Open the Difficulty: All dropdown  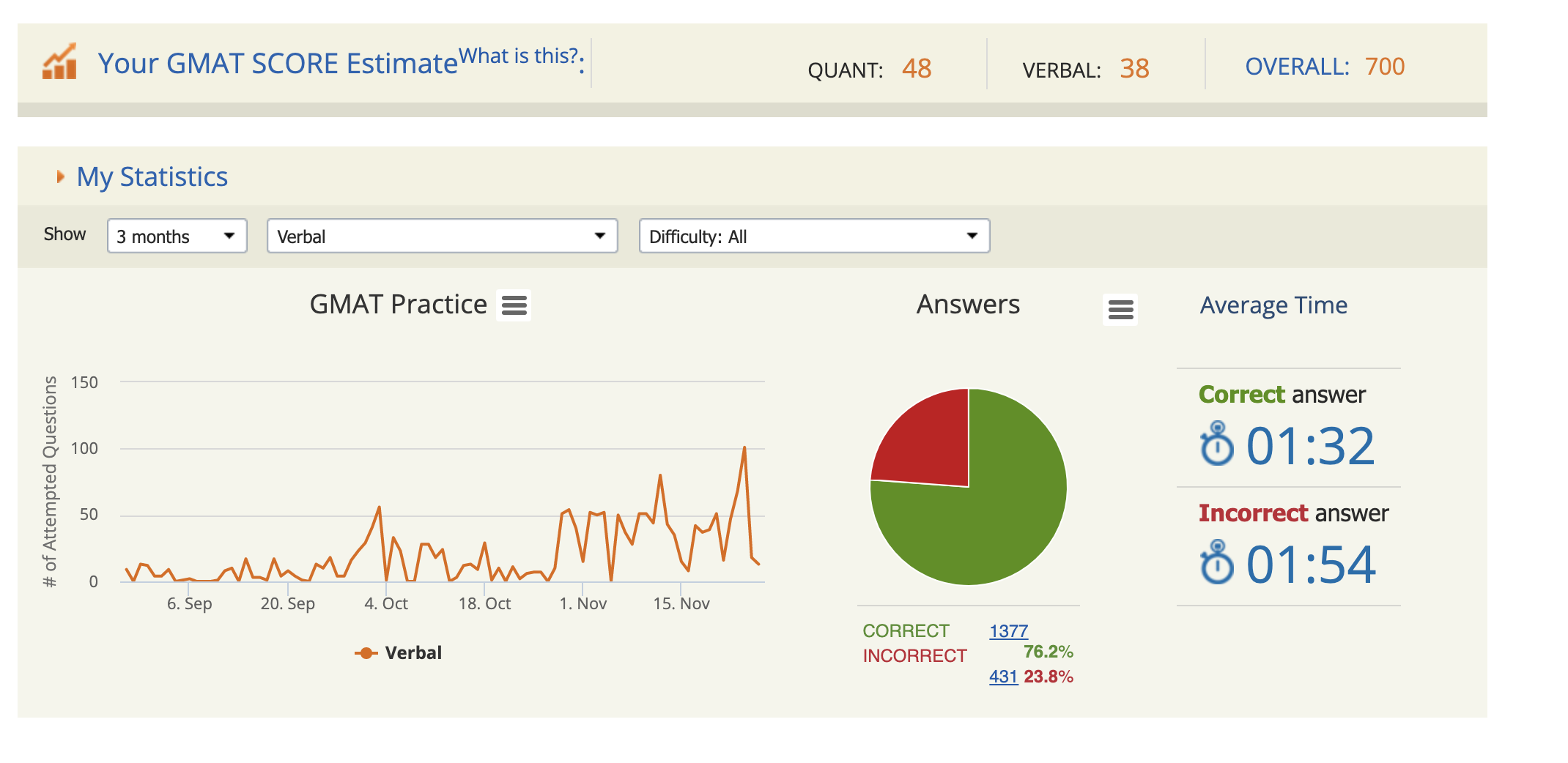pos(813,237)
